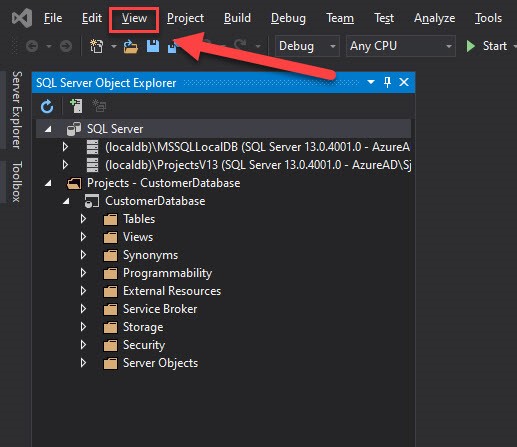
Task: Click the External Resources folder icon
Action: pyautogui.click(x=110, y=291)
